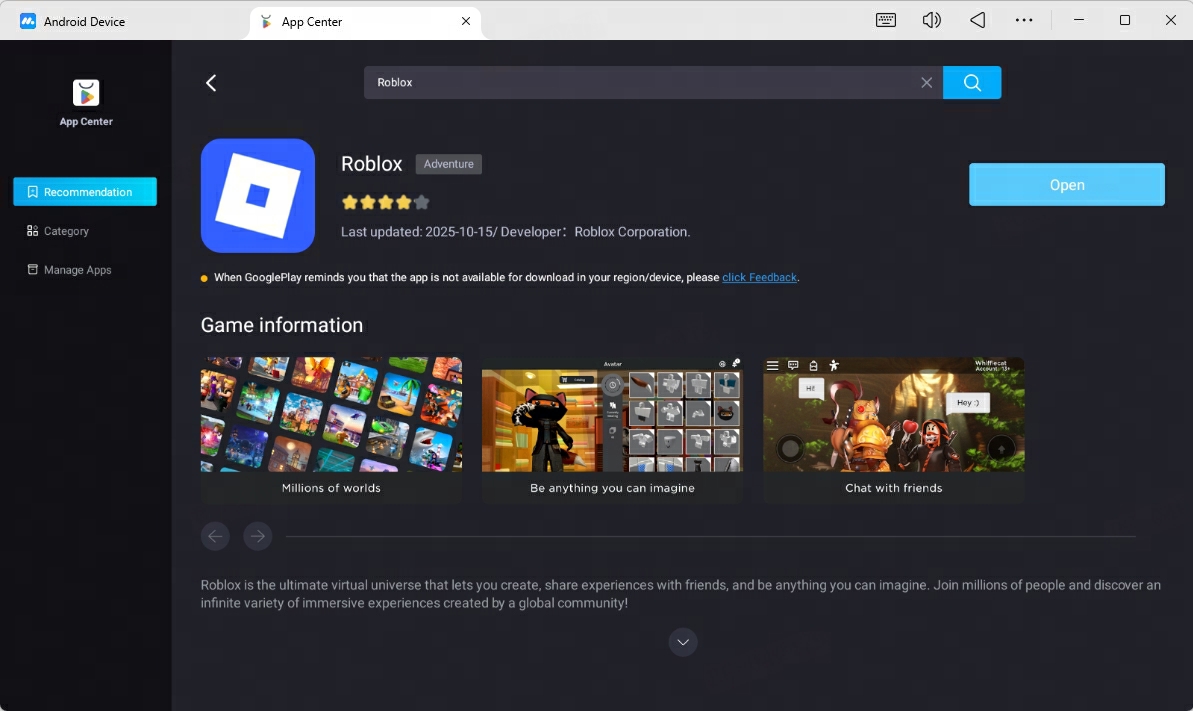
Task: Open the Roblox app
Action: tap(1066, 184)
